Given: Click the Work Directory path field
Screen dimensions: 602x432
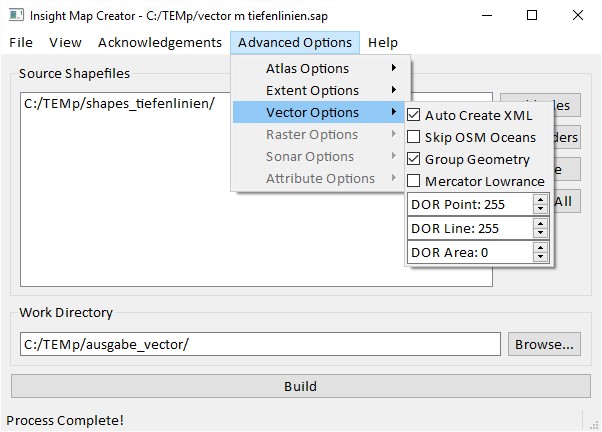Looking at the screenshot, I should tap(260, 345).
